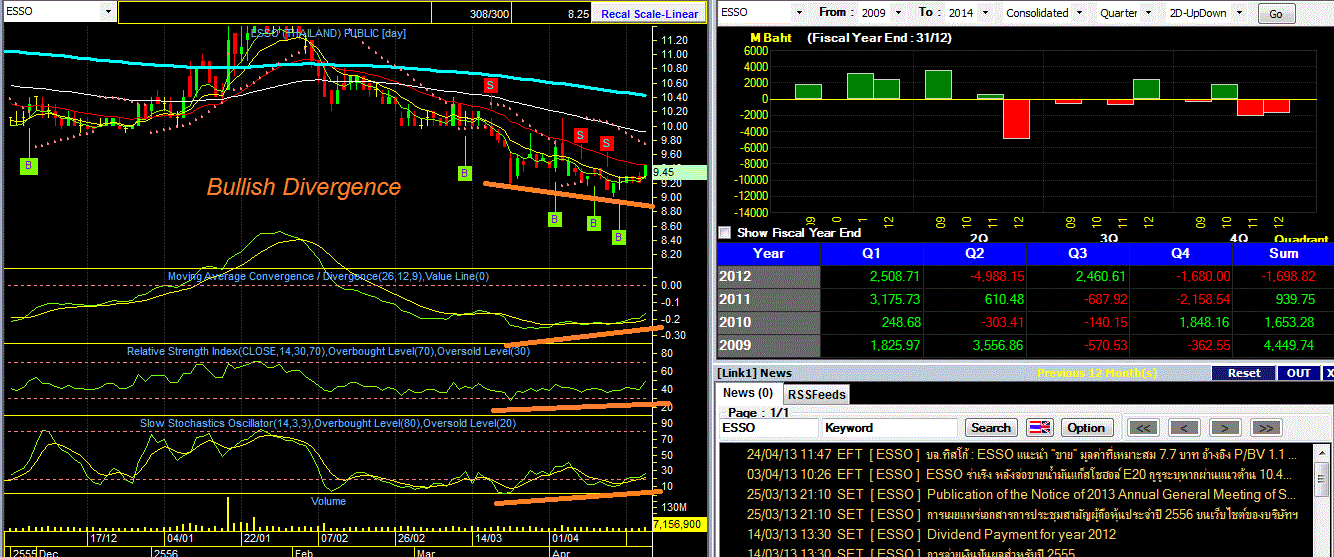Go to the next news page with >
Image resolution: width=1334 pixels, height=557 pixels.
point(1225,427)
